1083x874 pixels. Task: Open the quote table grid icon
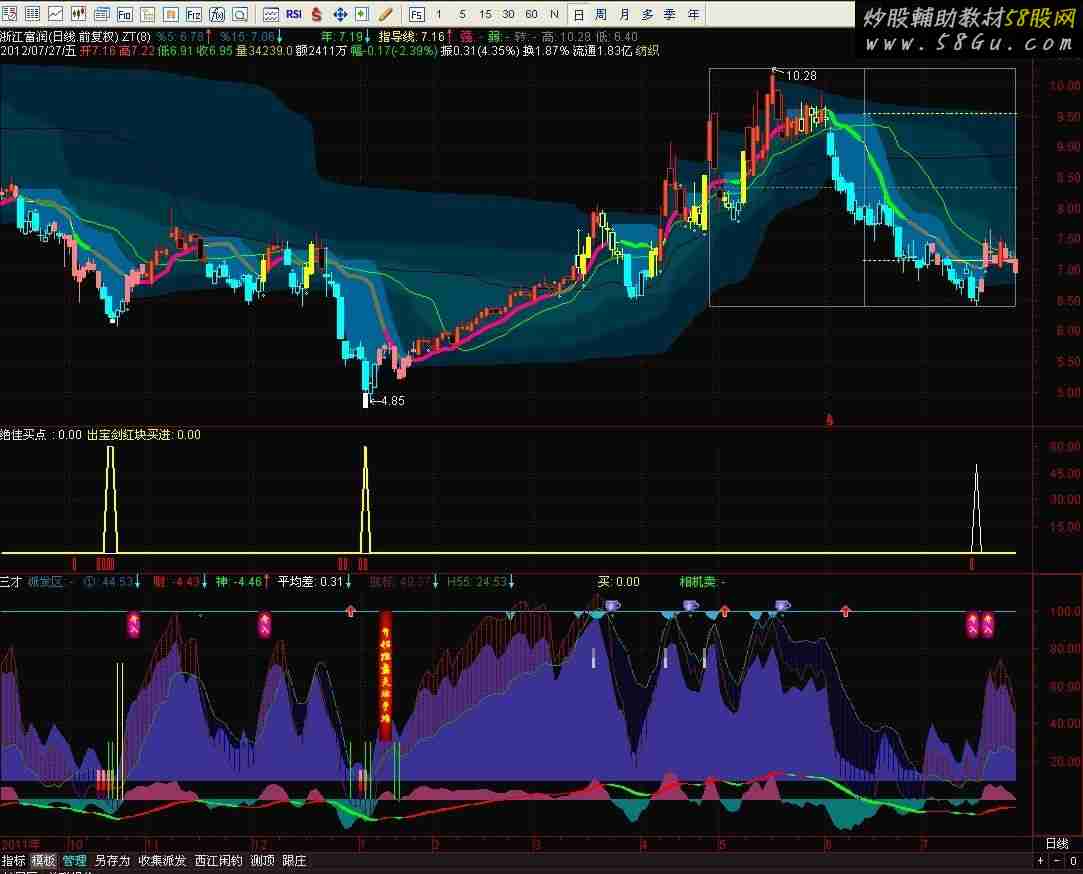click(x=32, y=14)
